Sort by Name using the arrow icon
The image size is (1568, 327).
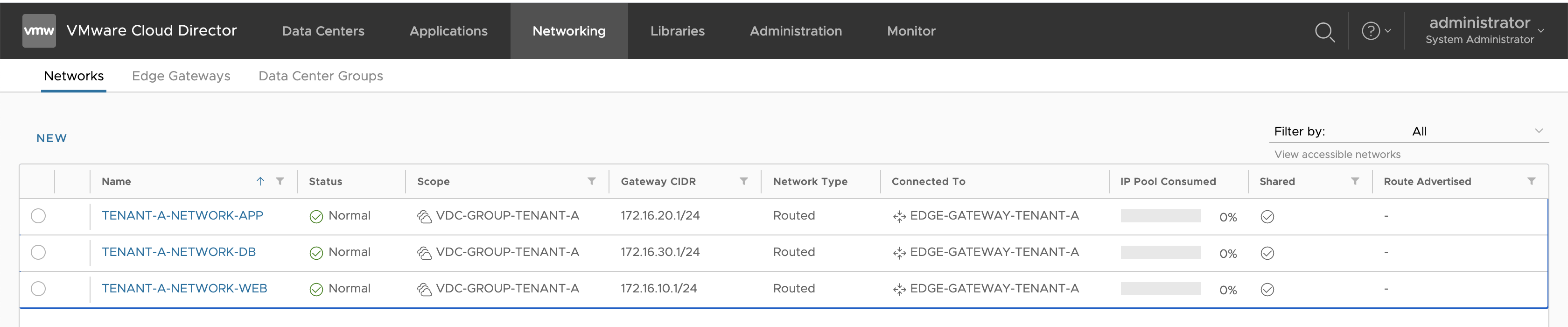[260, 181]
